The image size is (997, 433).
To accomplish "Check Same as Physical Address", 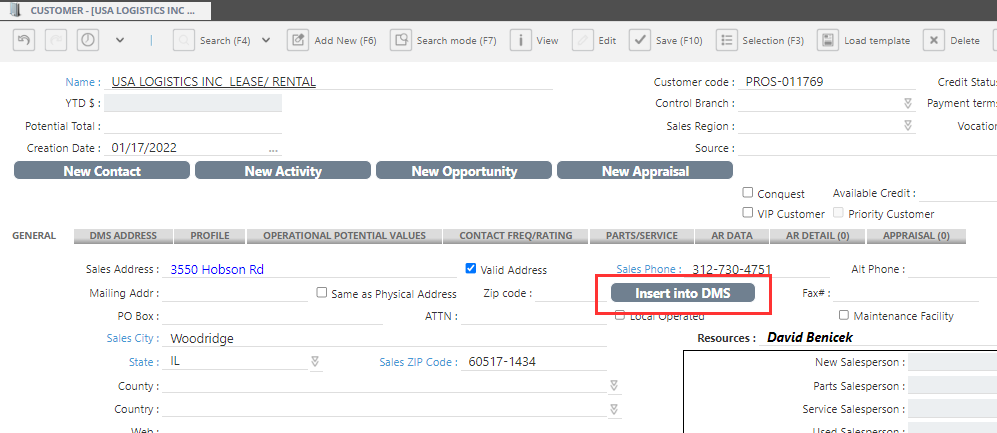I will [322, 292].
